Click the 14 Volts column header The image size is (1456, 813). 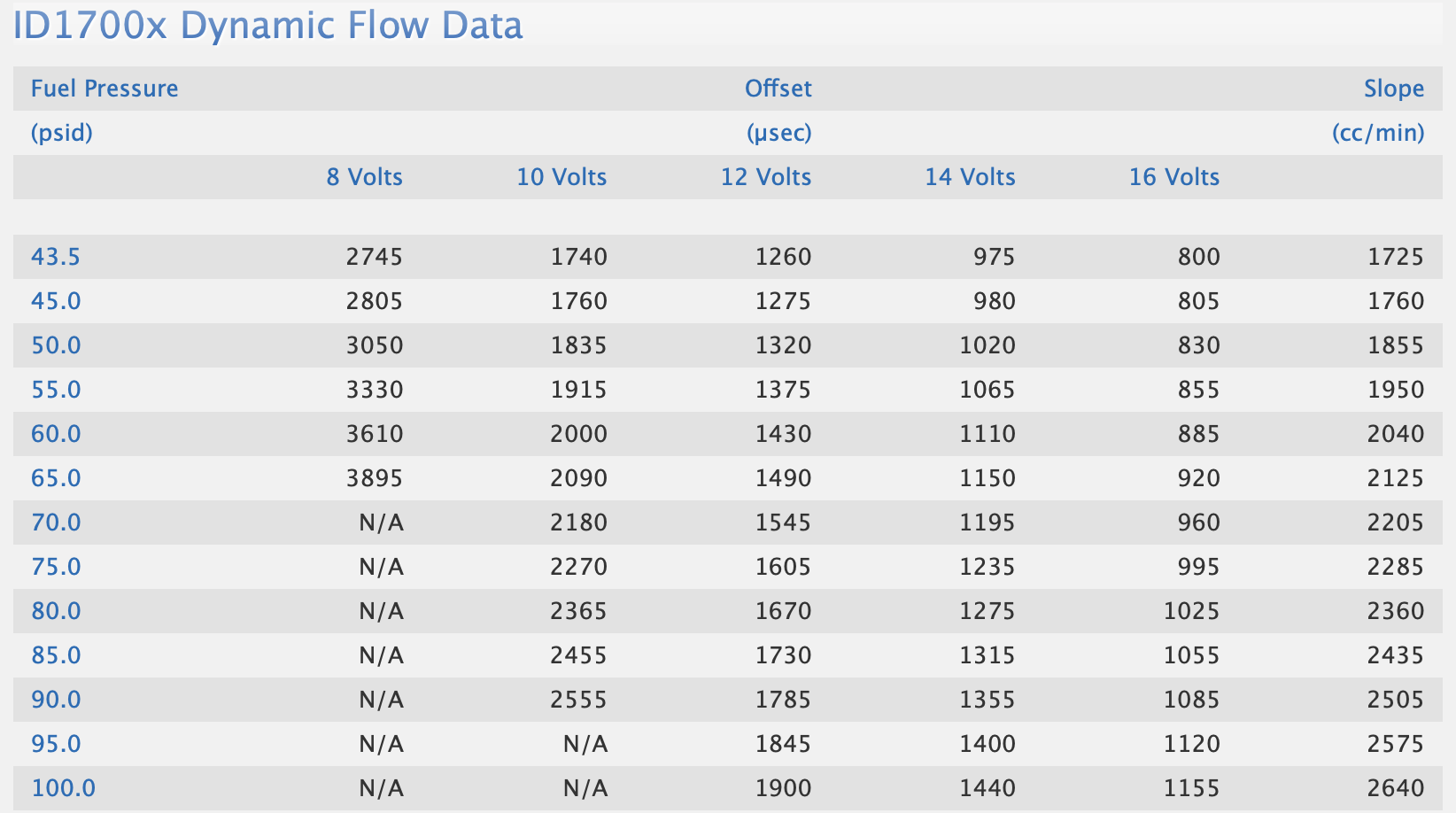coord(970,177)
